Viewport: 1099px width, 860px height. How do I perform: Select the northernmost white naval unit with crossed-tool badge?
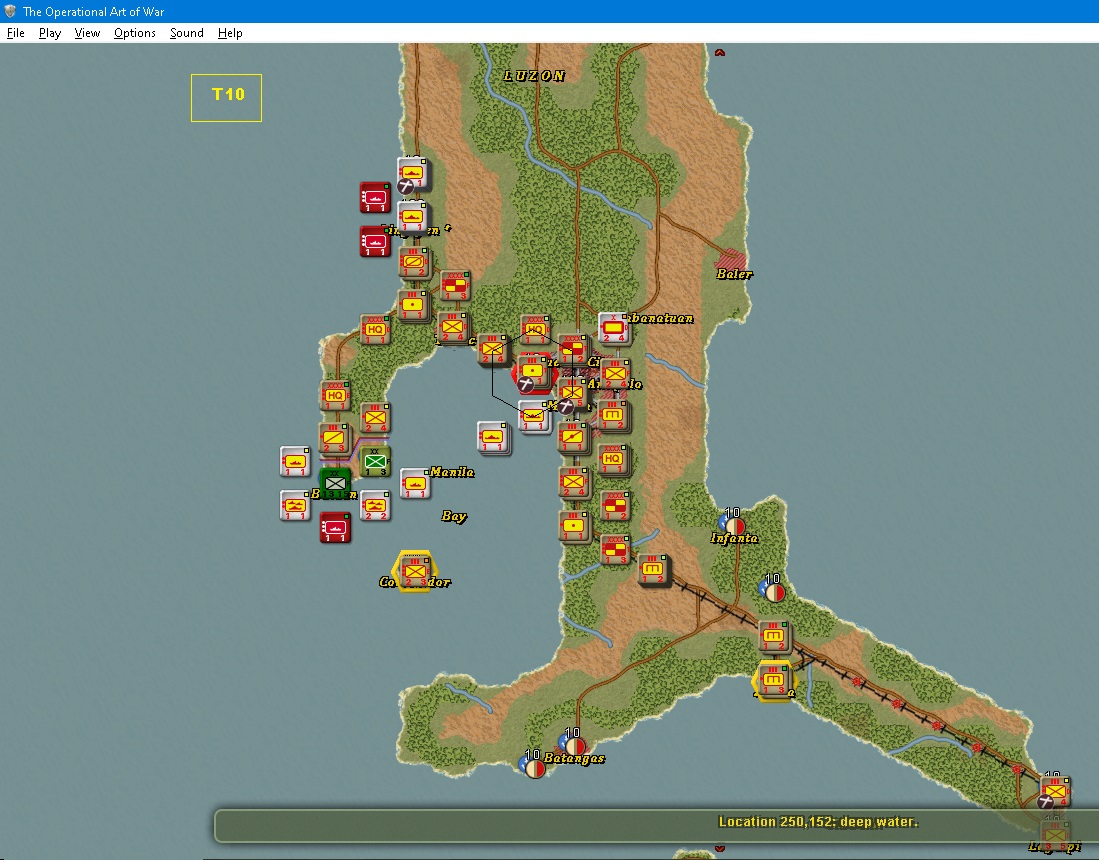coord(413,174)
